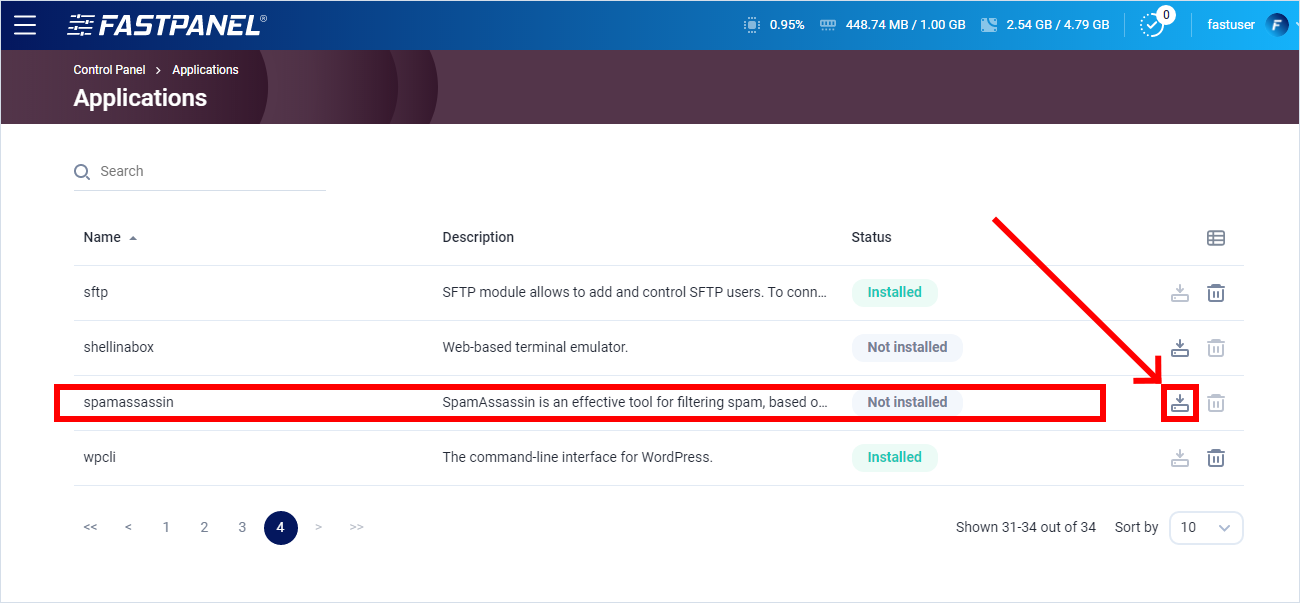Click the 0.95% CPU value
Image resolution: width=1300 pixels, height=603 pixels.
tap(787, 25)
